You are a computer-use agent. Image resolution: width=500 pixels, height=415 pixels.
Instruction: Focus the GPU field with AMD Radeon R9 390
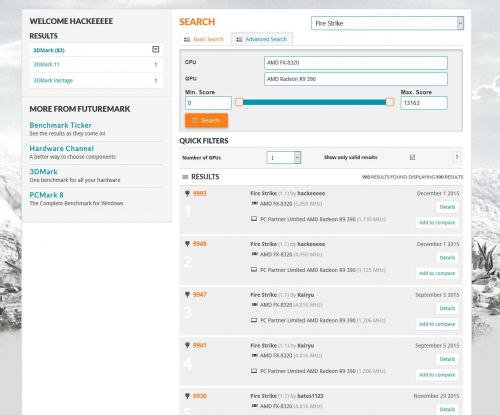click(356, 79)
